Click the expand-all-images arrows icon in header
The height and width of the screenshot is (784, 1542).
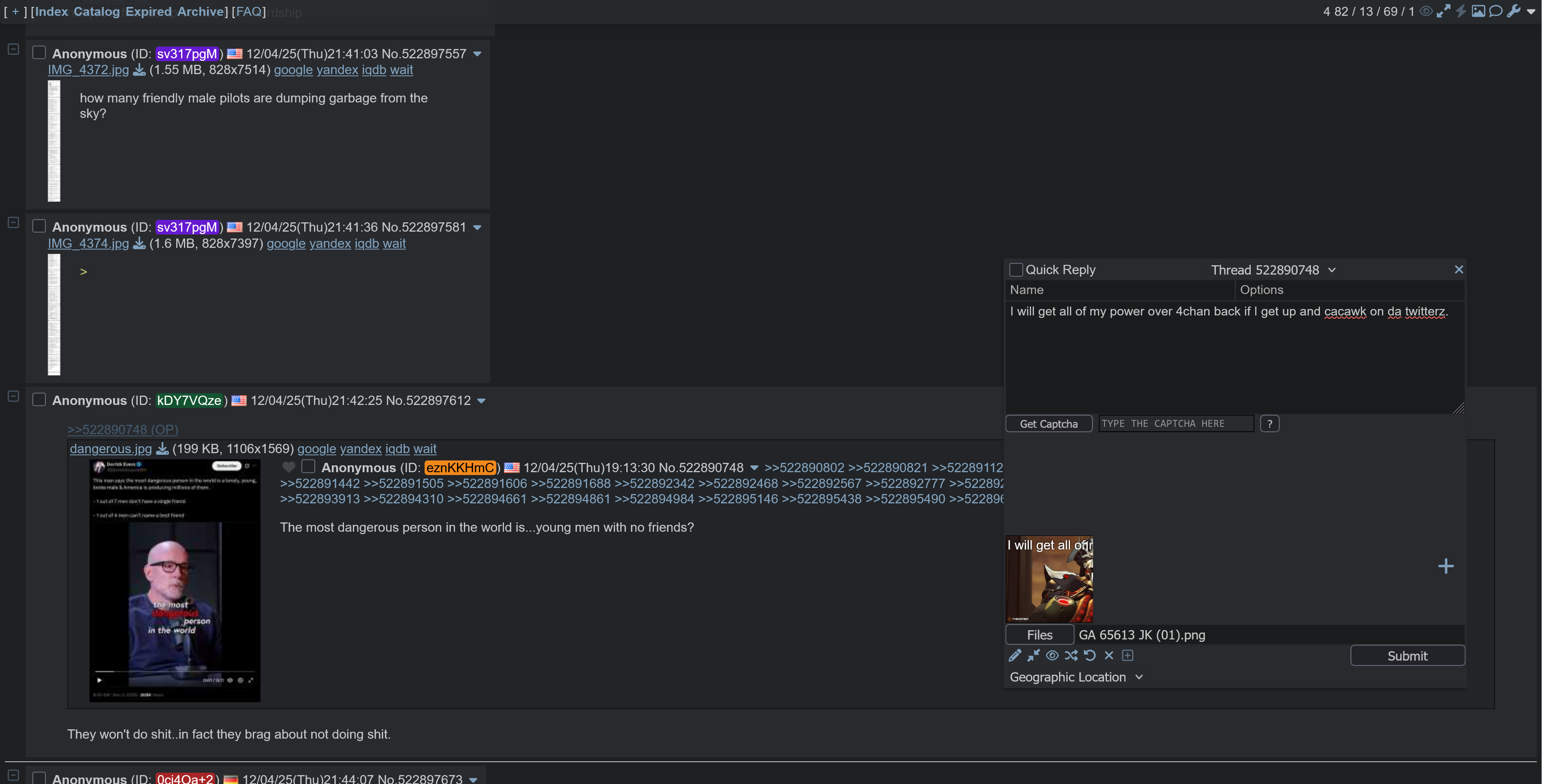pyautogui.click(x=1443, y=11)
